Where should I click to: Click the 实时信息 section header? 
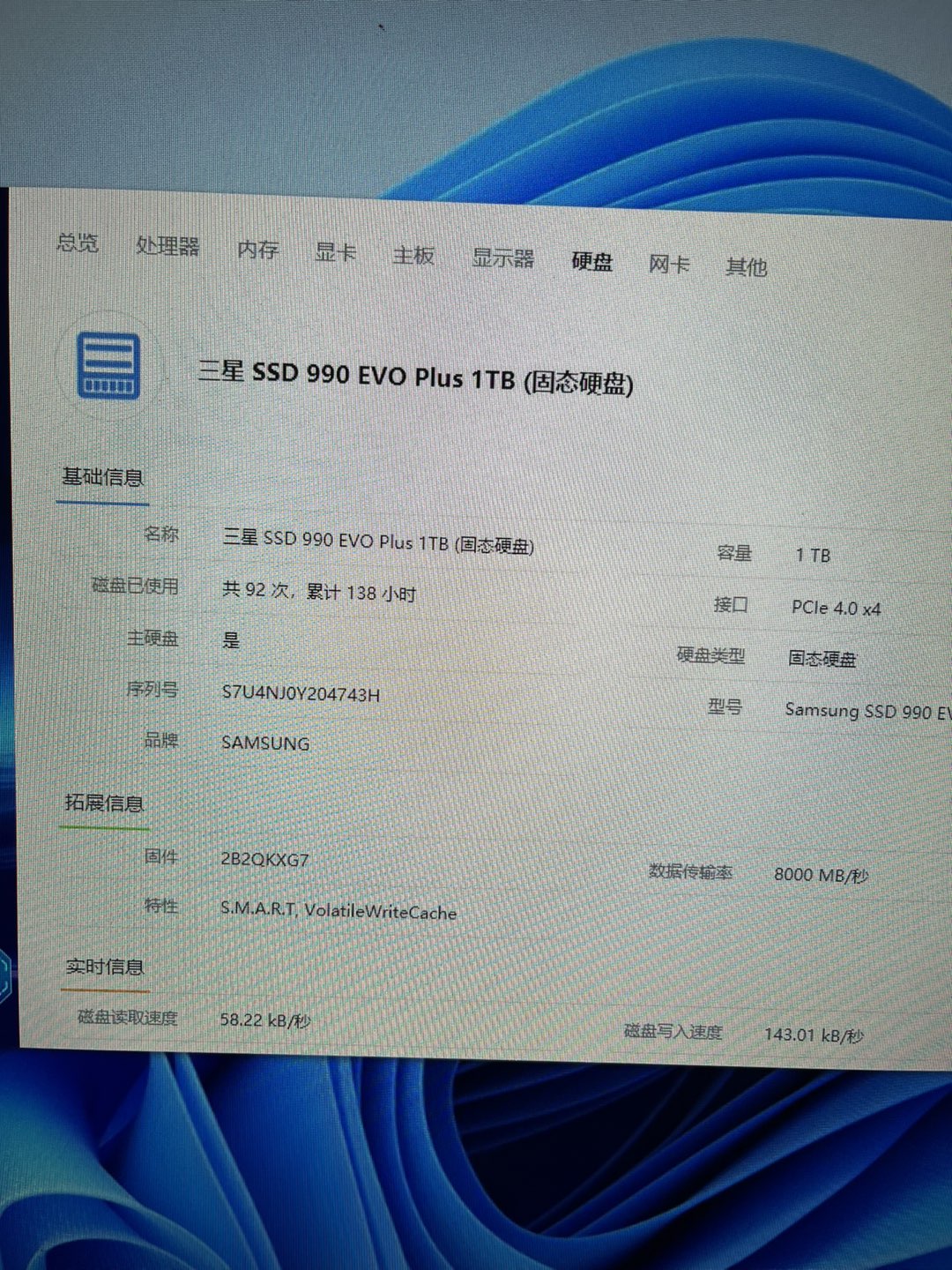pyautogui.click(x=105, y=967)
